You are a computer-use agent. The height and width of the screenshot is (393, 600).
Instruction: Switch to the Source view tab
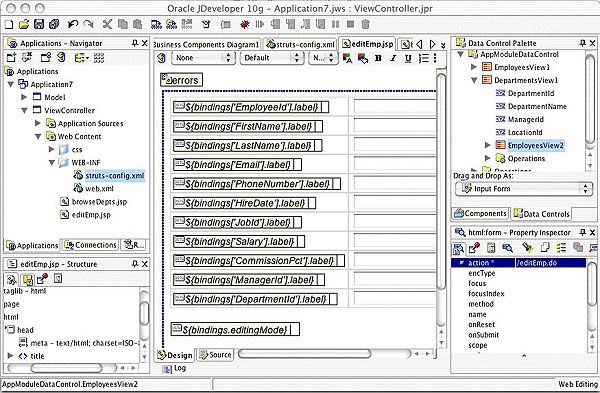(x=215, y=355)
